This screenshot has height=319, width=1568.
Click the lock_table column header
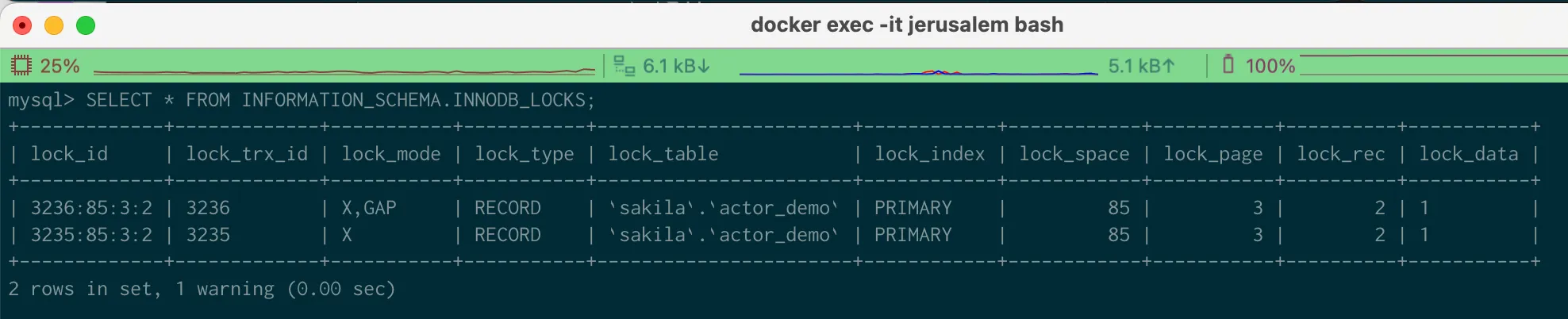coord(663,154)
